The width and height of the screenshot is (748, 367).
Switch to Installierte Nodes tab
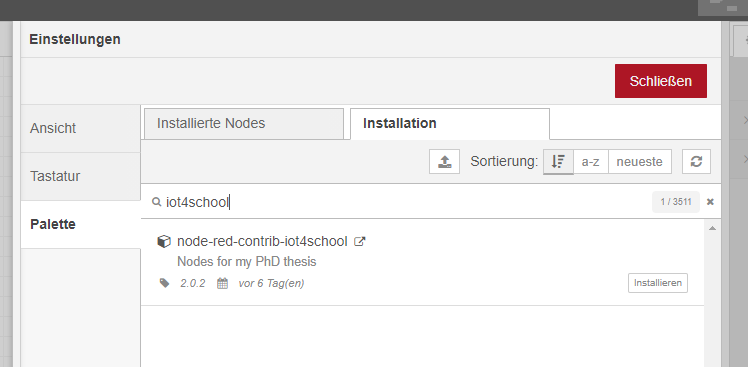point(244,124)
